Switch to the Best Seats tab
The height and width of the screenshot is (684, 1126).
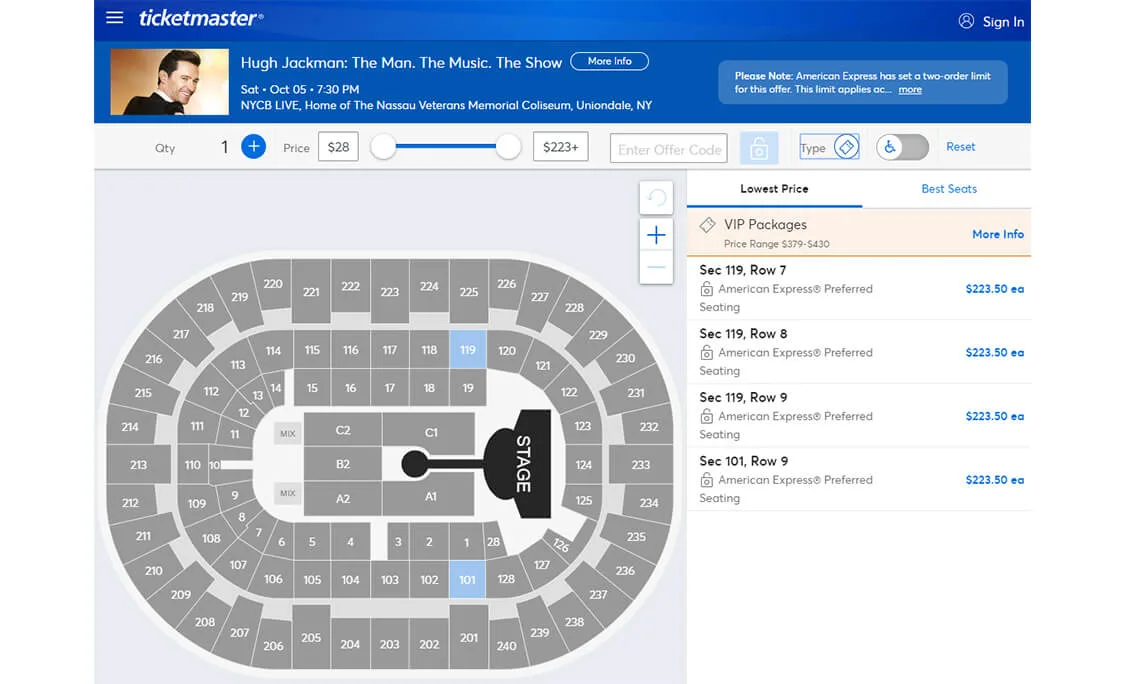point(948,189)
